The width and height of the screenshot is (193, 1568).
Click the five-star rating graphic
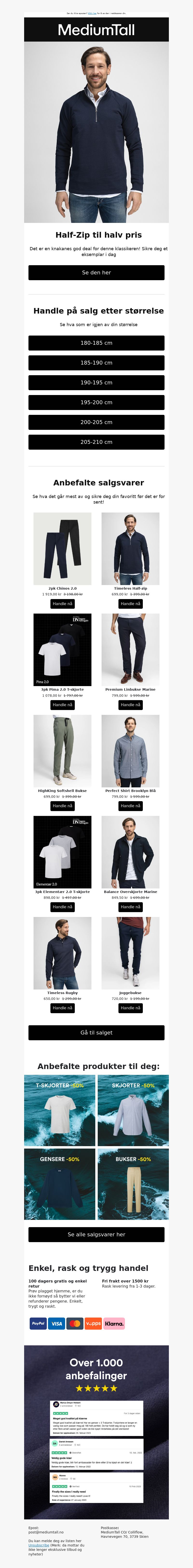96,1388
